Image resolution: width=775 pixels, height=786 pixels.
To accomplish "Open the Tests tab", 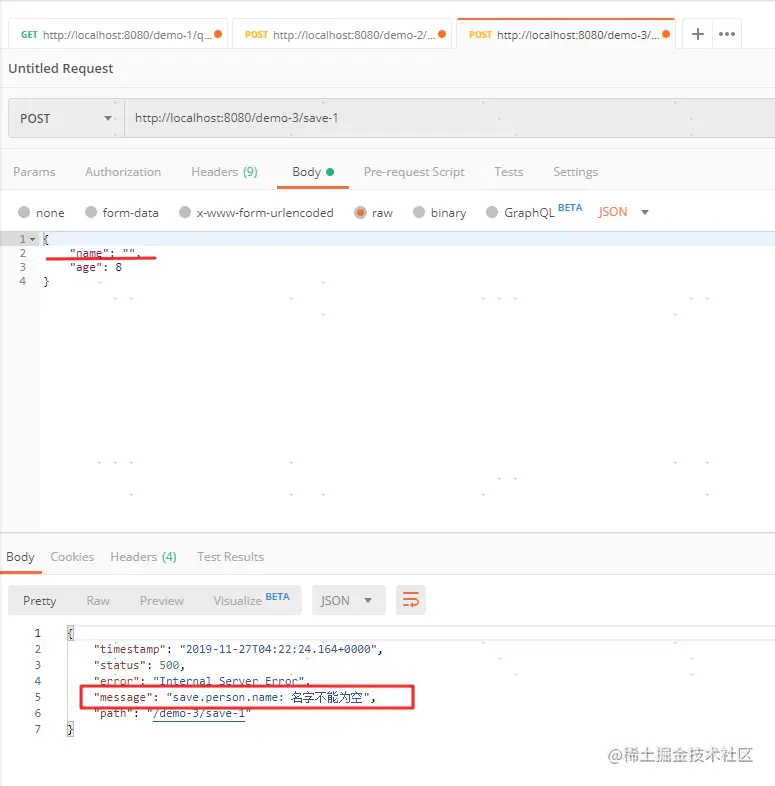I will (508, 172).
